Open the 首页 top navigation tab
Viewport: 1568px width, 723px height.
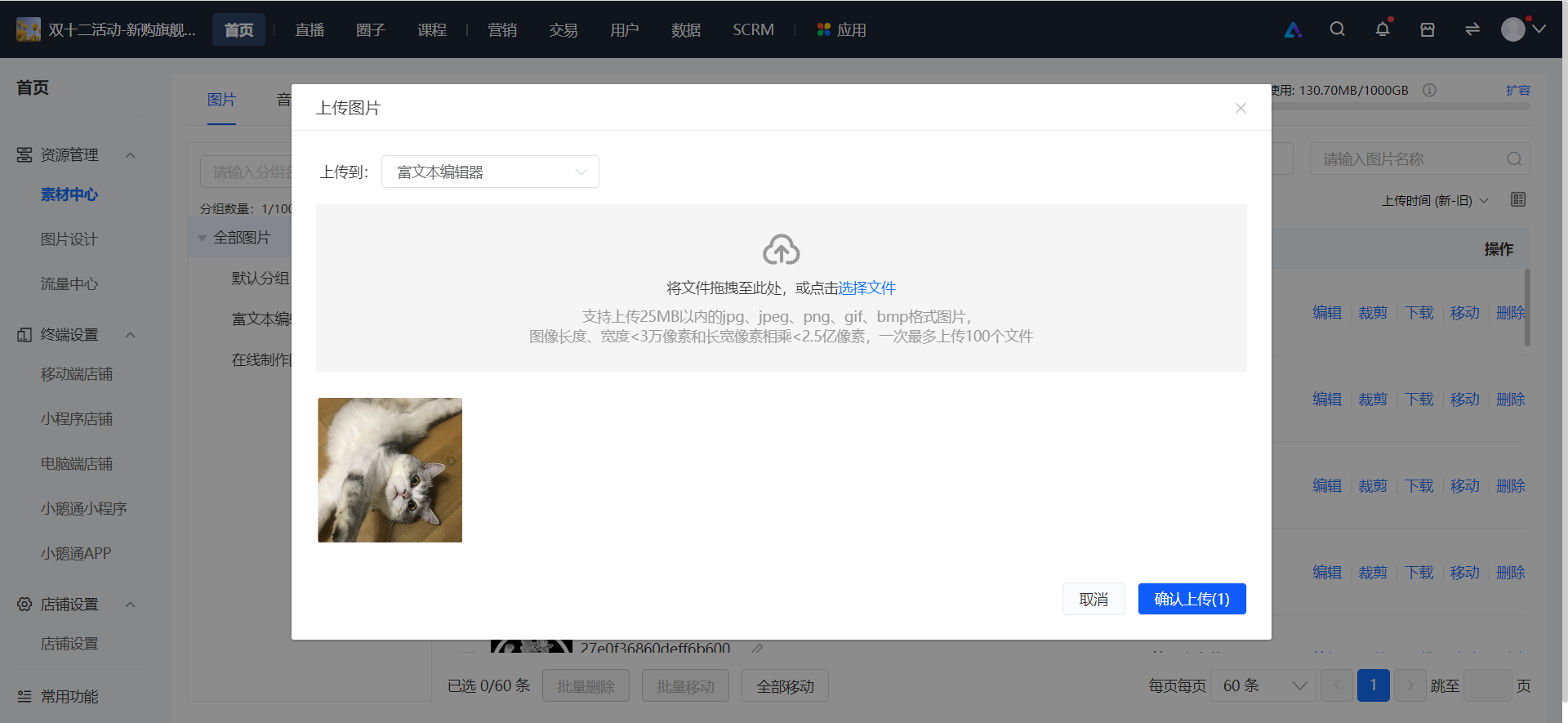238,29
